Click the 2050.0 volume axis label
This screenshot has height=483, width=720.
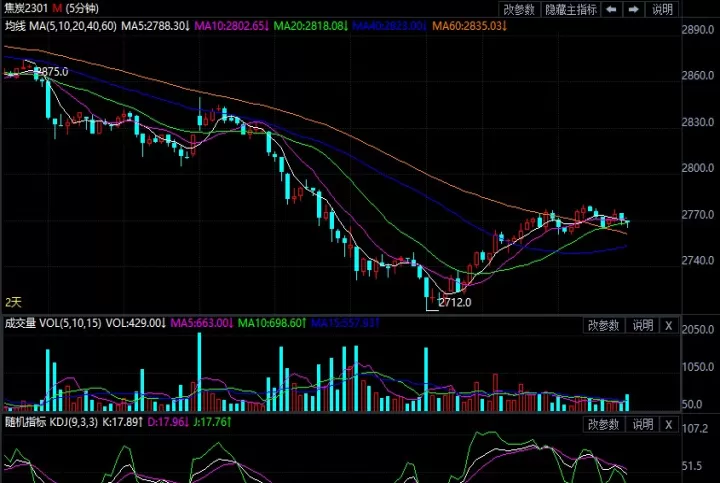(x=698, y=330)
